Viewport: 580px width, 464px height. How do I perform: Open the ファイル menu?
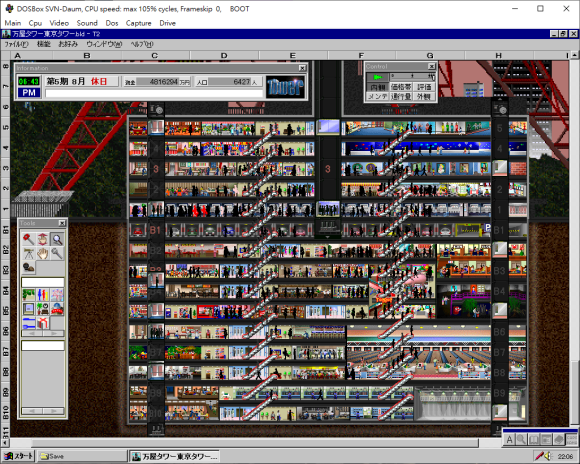(x=16, y=44)
